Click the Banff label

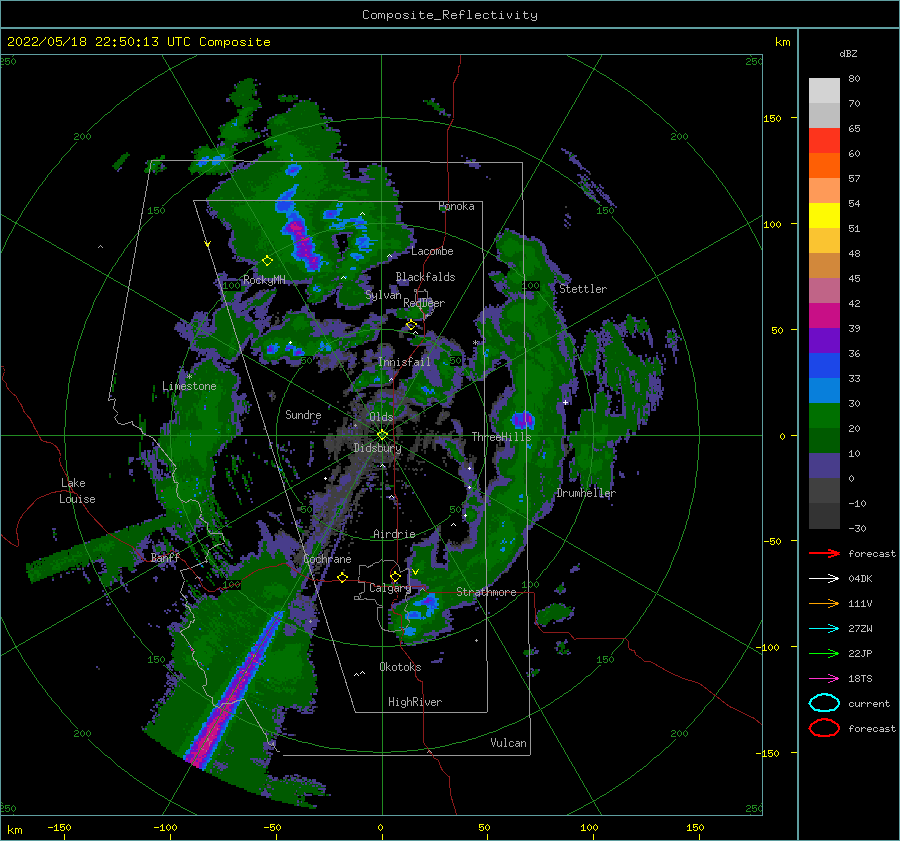click(165, 557)
